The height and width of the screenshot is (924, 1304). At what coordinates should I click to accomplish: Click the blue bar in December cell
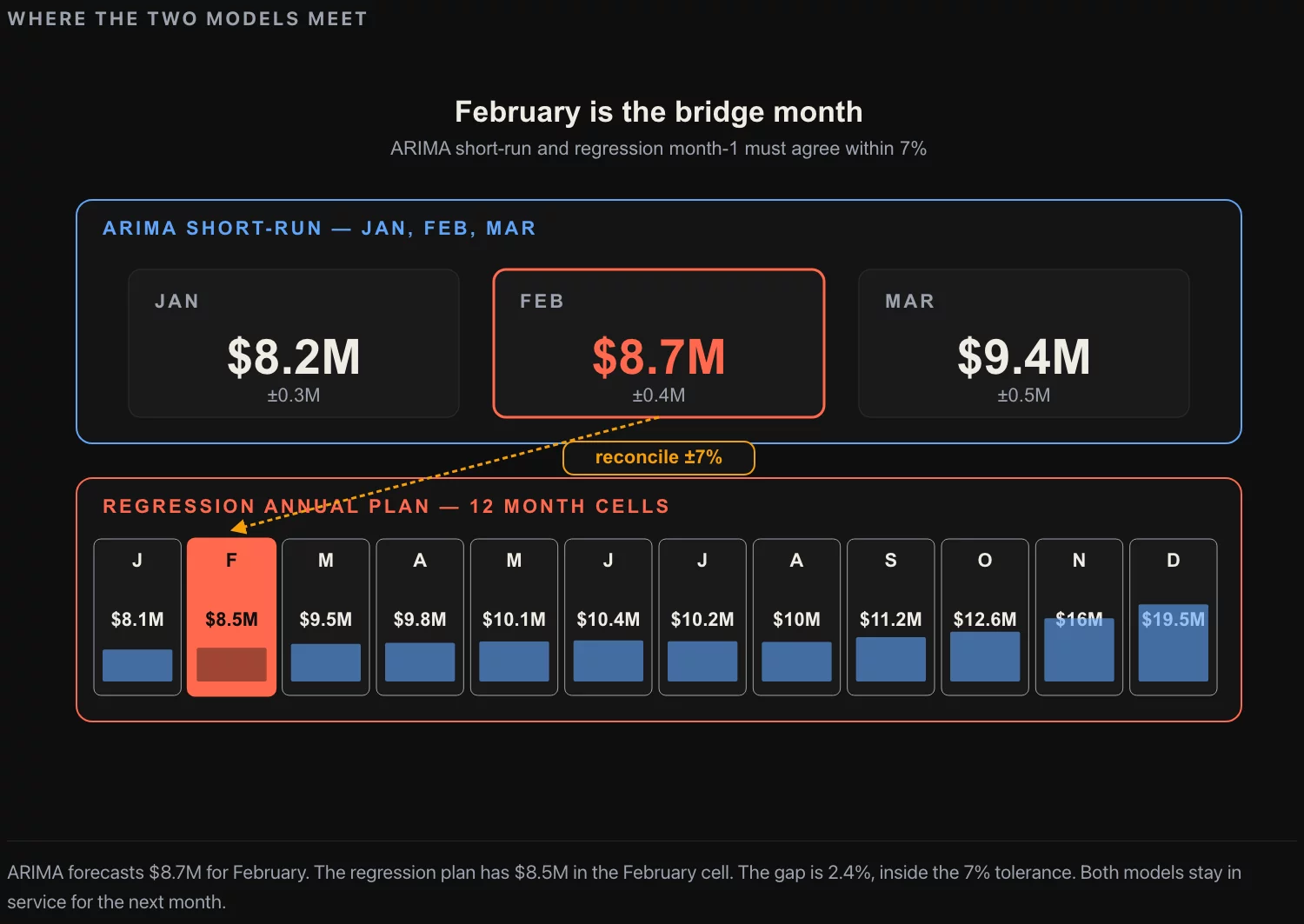click(x=1174, y=642)
